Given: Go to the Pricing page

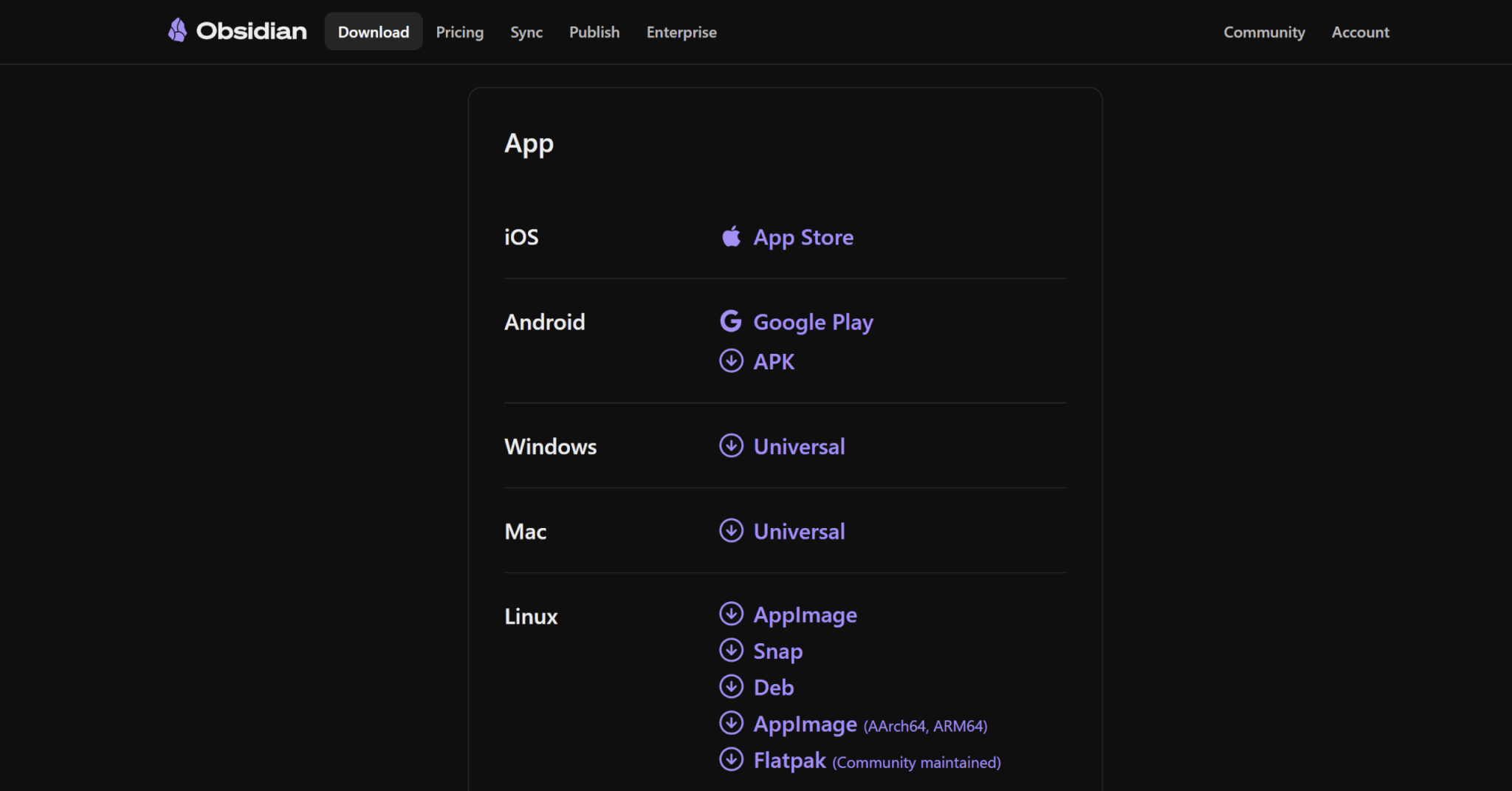Looking at the screenshot, I should [459, 32].
